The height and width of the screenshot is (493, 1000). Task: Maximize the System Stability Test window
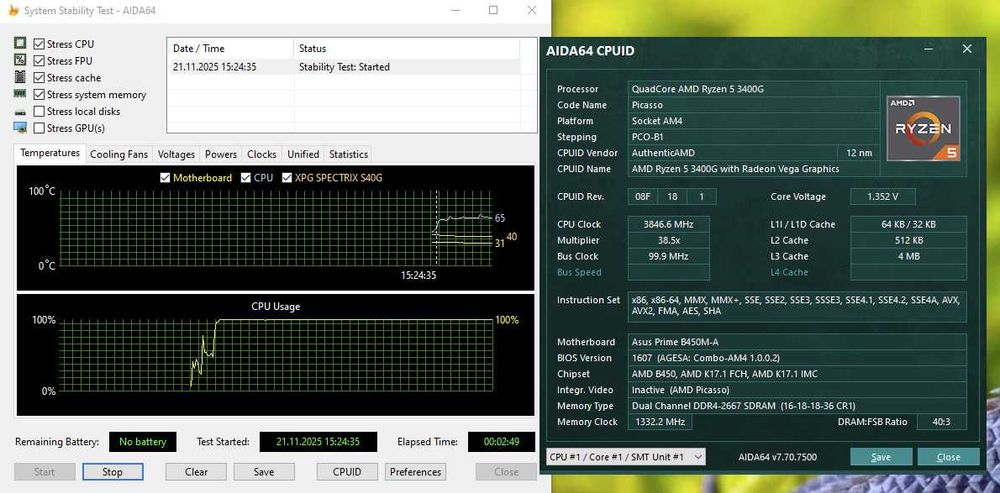(493, 10)
